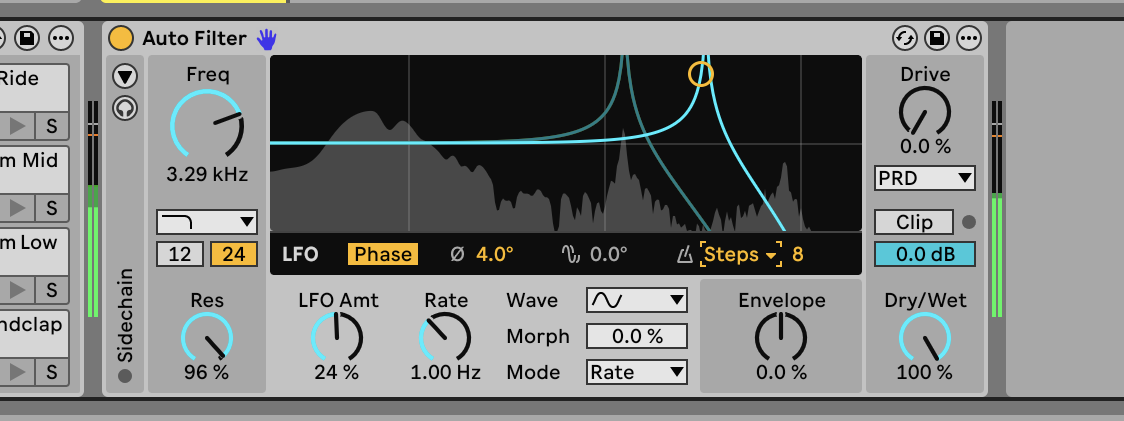1124x421 pixels.
Task: Click the yellow filter cutoff handle in display
Action: tap(701, 74)
